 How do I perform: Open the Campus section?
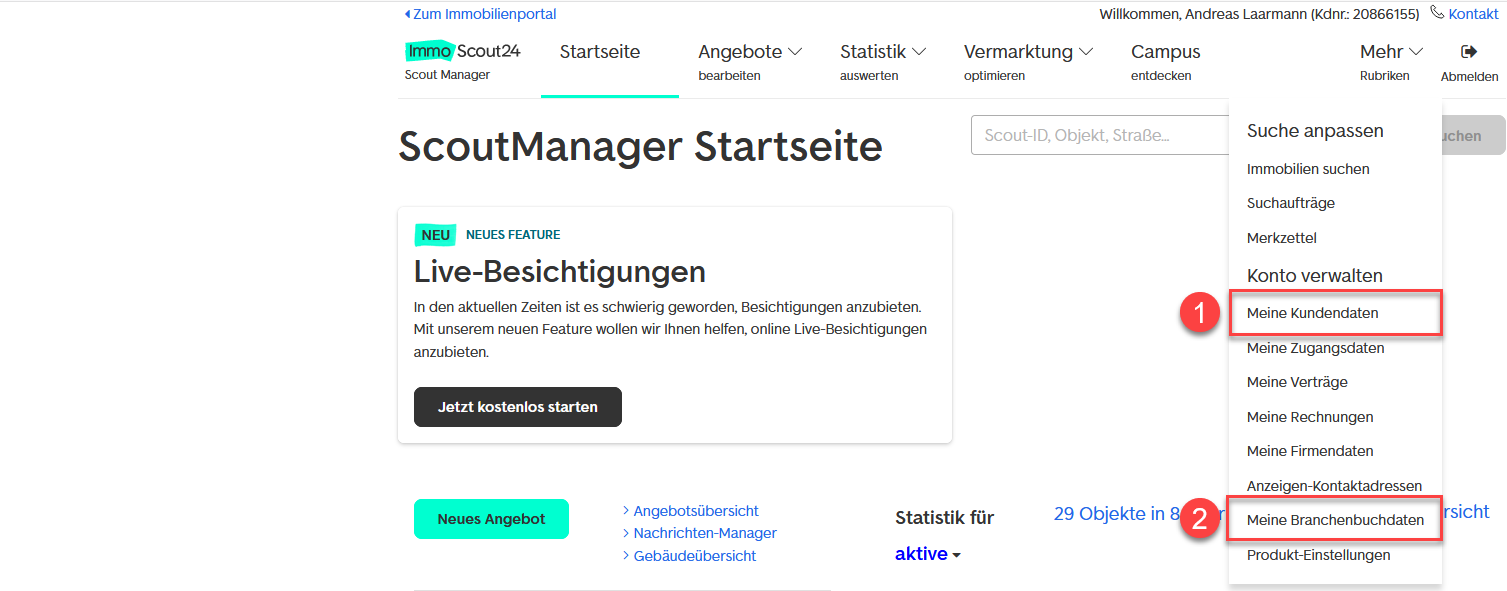1165,52
